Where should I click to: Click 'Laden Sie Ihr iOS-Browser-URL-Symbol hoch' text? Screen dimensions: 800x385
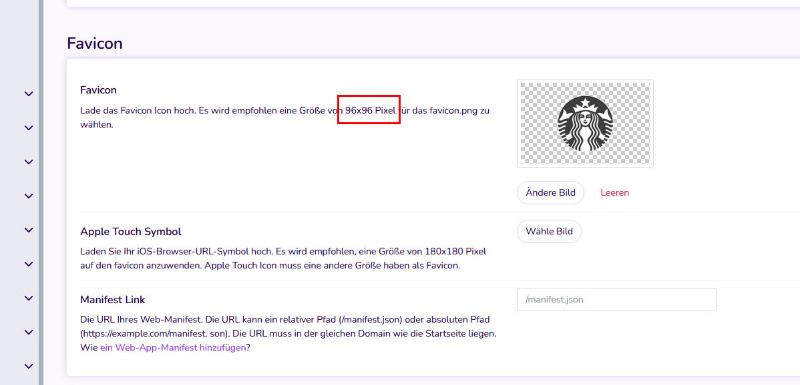[283, 259]
